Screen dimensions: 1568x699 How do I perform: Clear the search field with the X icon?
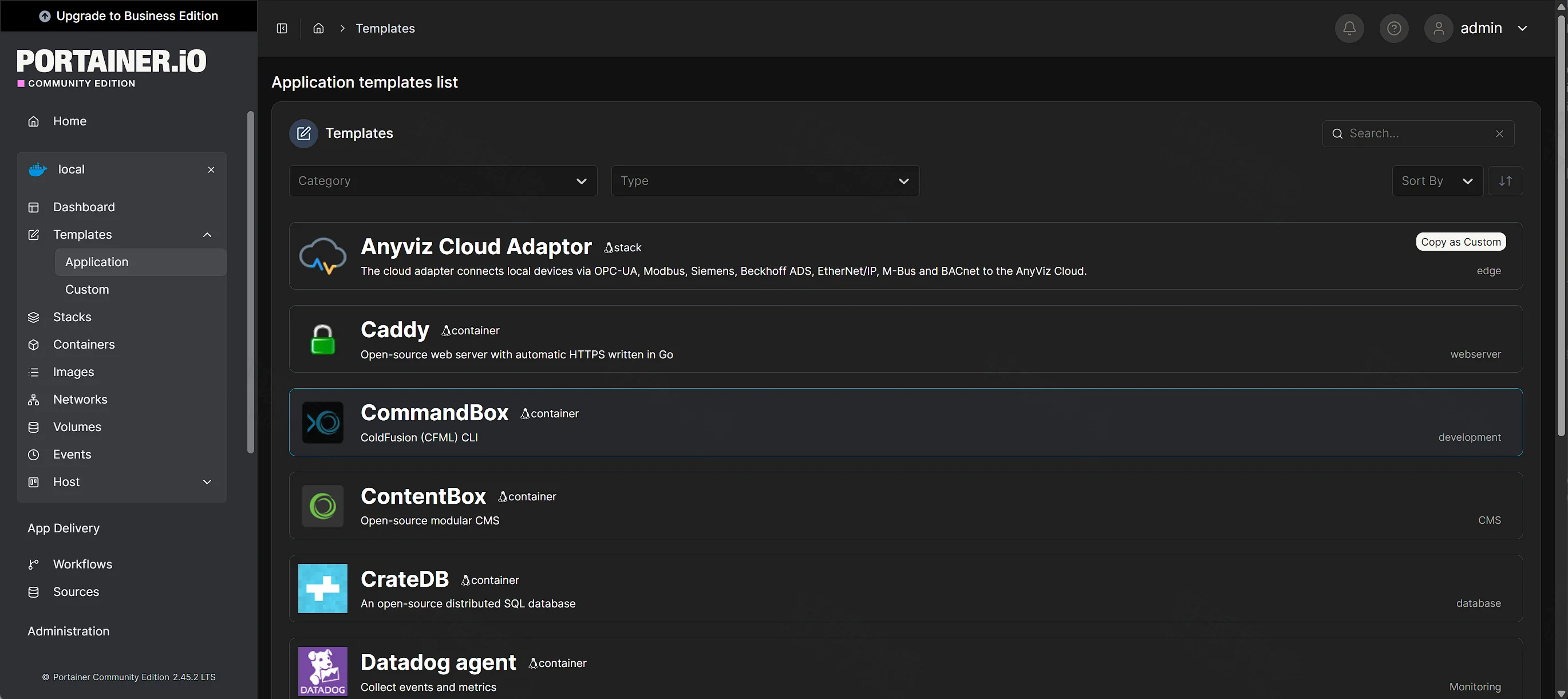pyautogui.click(x=1499, y=134)
